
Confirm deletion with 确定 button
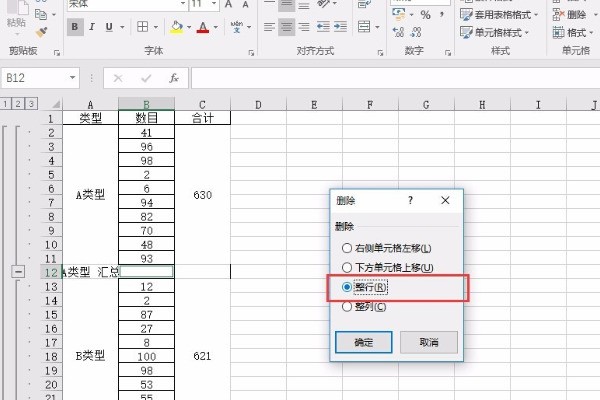tap(363, 341)
